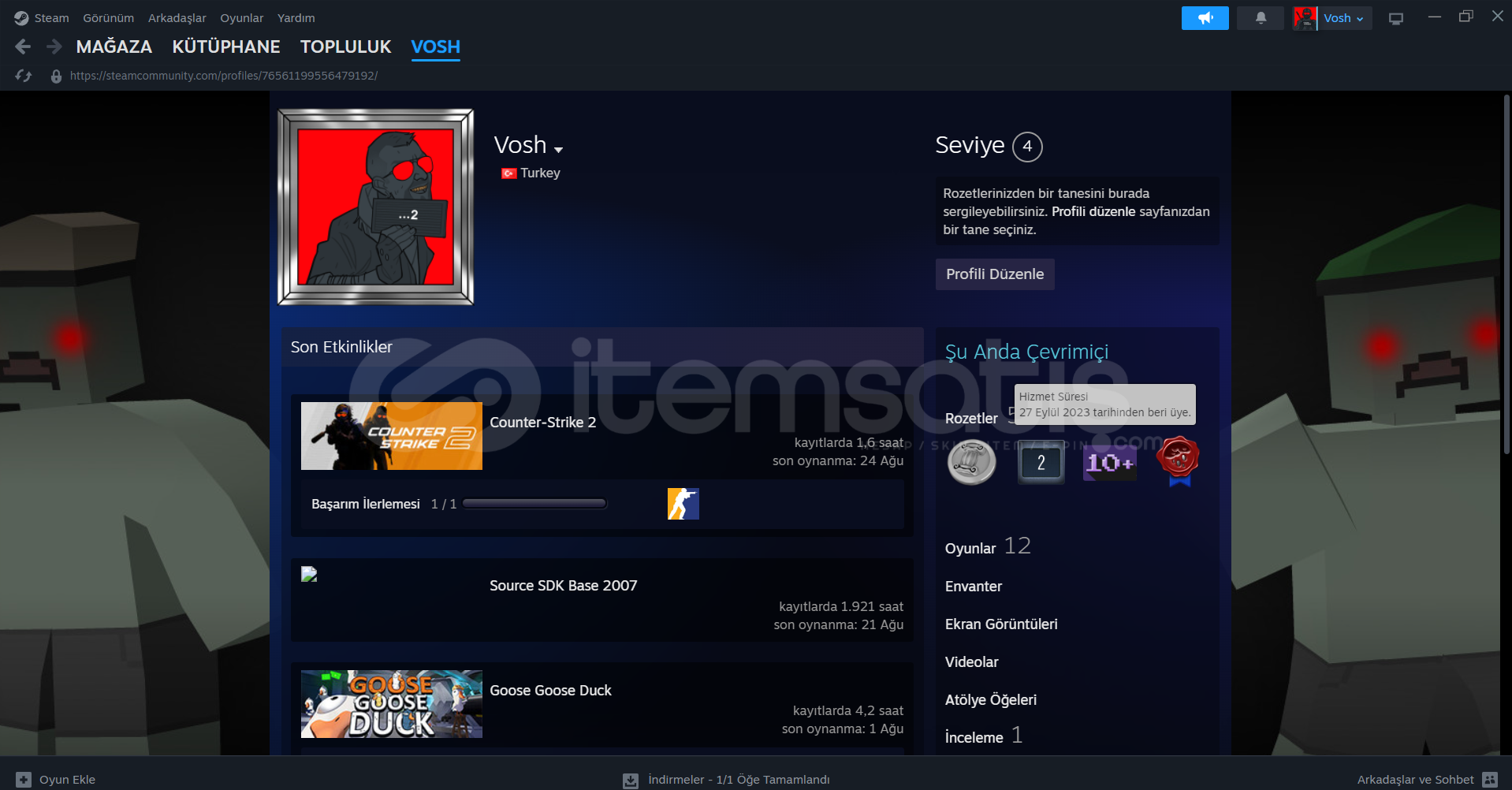Go forward with the right arrow icon
This screenshot has height=790, width=1512.
point(54,47)
